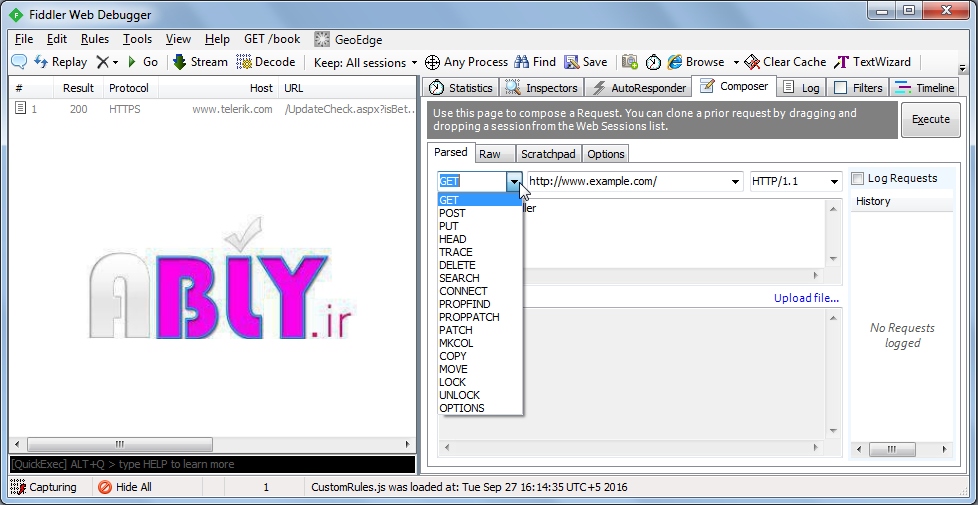This screenshot has height=505, width=978.
Task: Choose OPTIONS in method list
Action: (x=480, y=408)
